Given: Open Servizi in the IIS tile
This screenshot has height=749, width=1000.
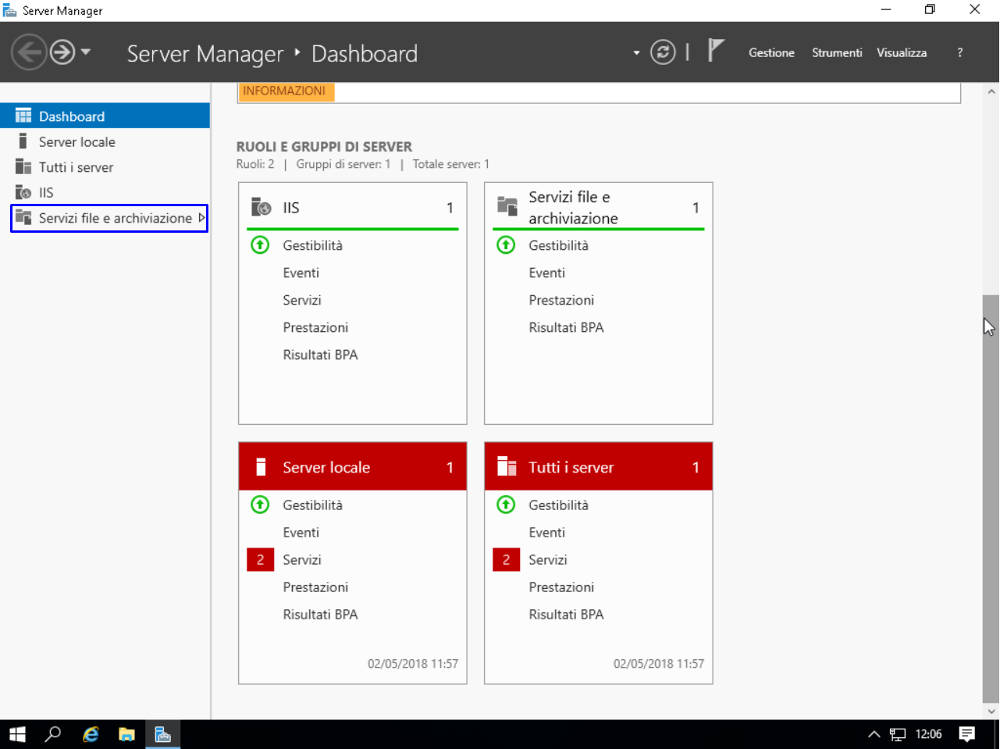Looking at the screenshot, I should click(x=302, y=300).
